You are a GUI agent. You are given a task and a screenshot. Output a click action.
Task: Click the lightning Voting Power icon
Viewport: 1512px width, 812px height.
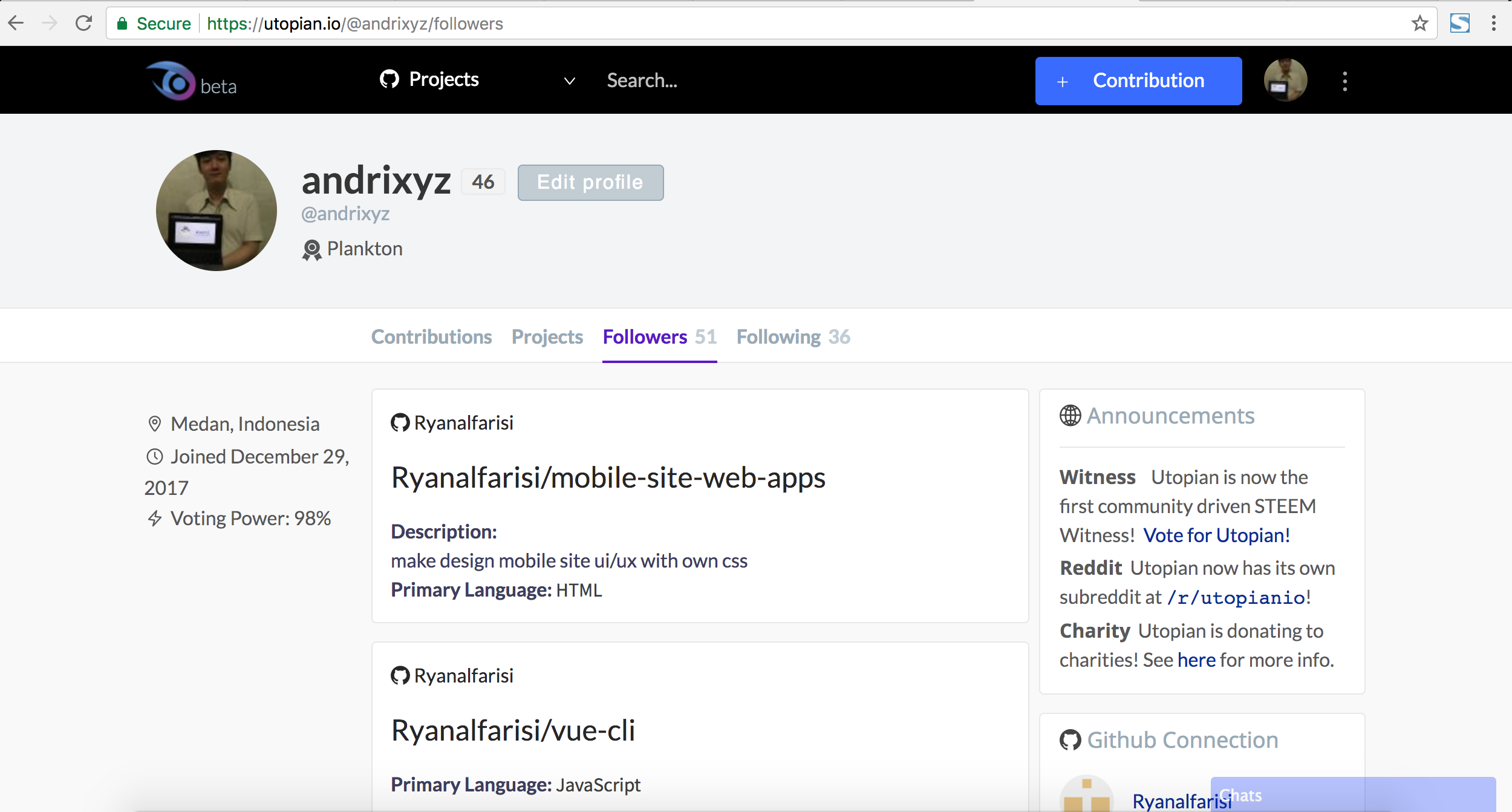coord(155,519)
